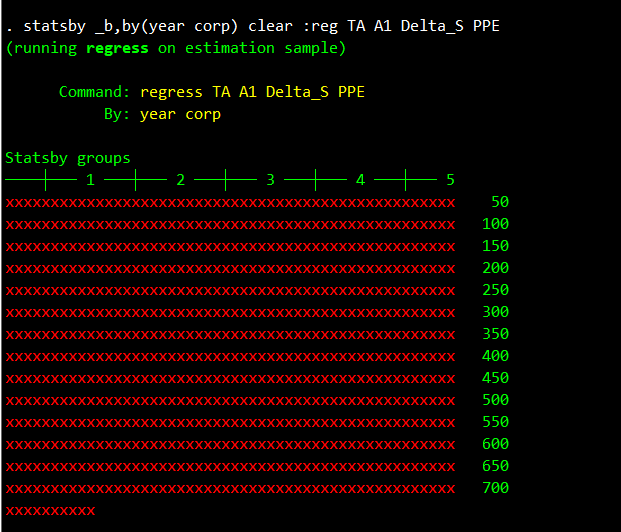The image size is (621, 532).
Task: Click the group count 500
Action: [x=495, y=400]
